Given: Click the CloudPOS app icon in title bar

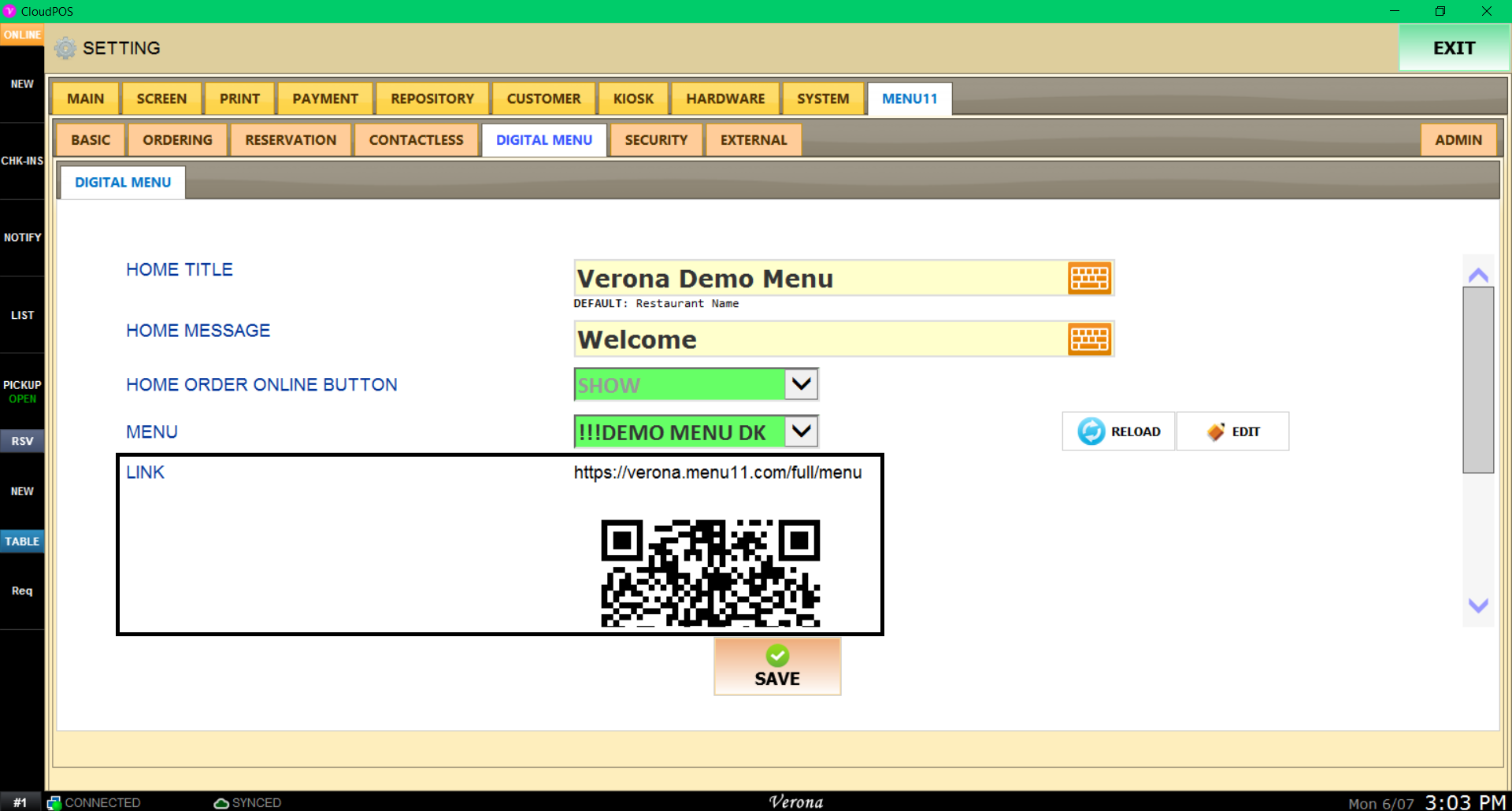Looking at the screenshot, I should click(9, 11).
